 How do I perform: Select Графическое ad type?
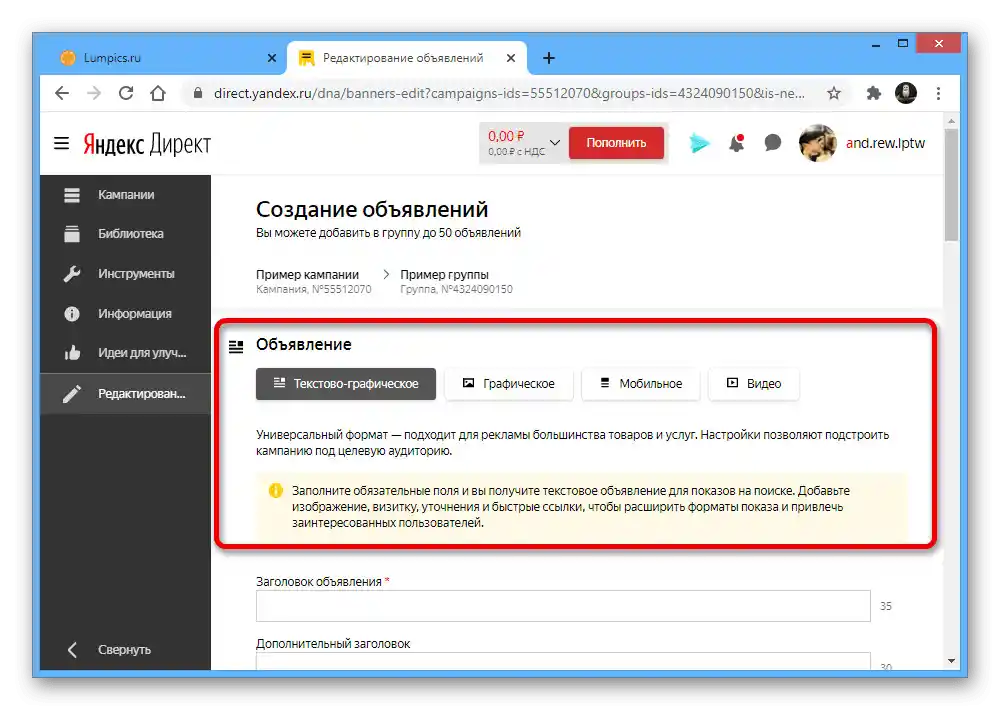[509, 384]
